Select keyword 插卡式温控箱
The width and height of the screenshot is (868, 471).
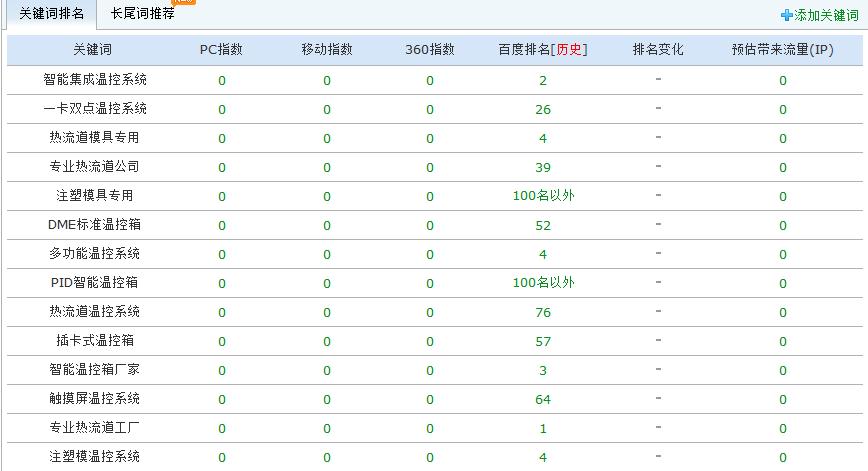(95, 340)
